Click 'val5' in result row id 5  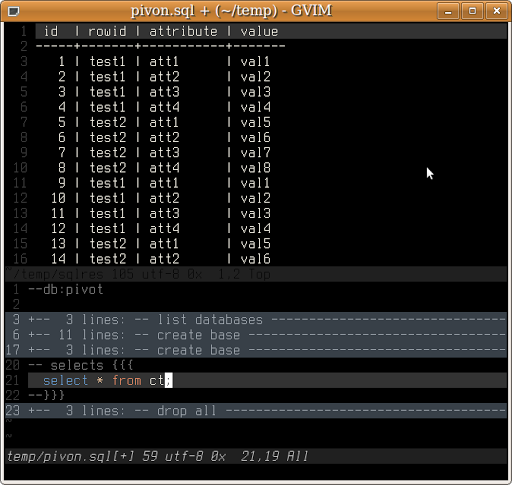256,122
